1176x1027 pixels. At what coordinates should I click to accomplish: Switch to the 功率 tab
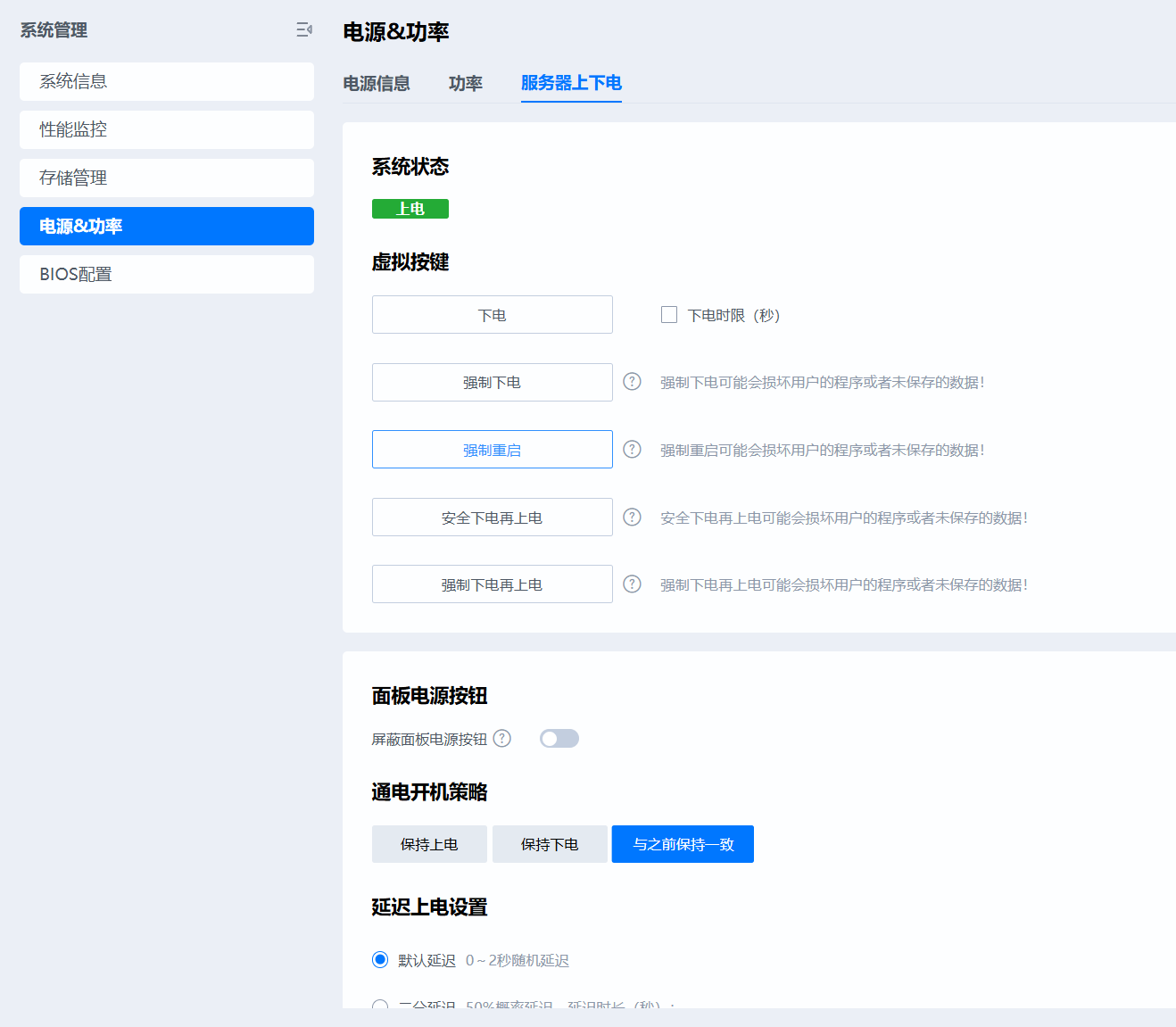point(466,83)
